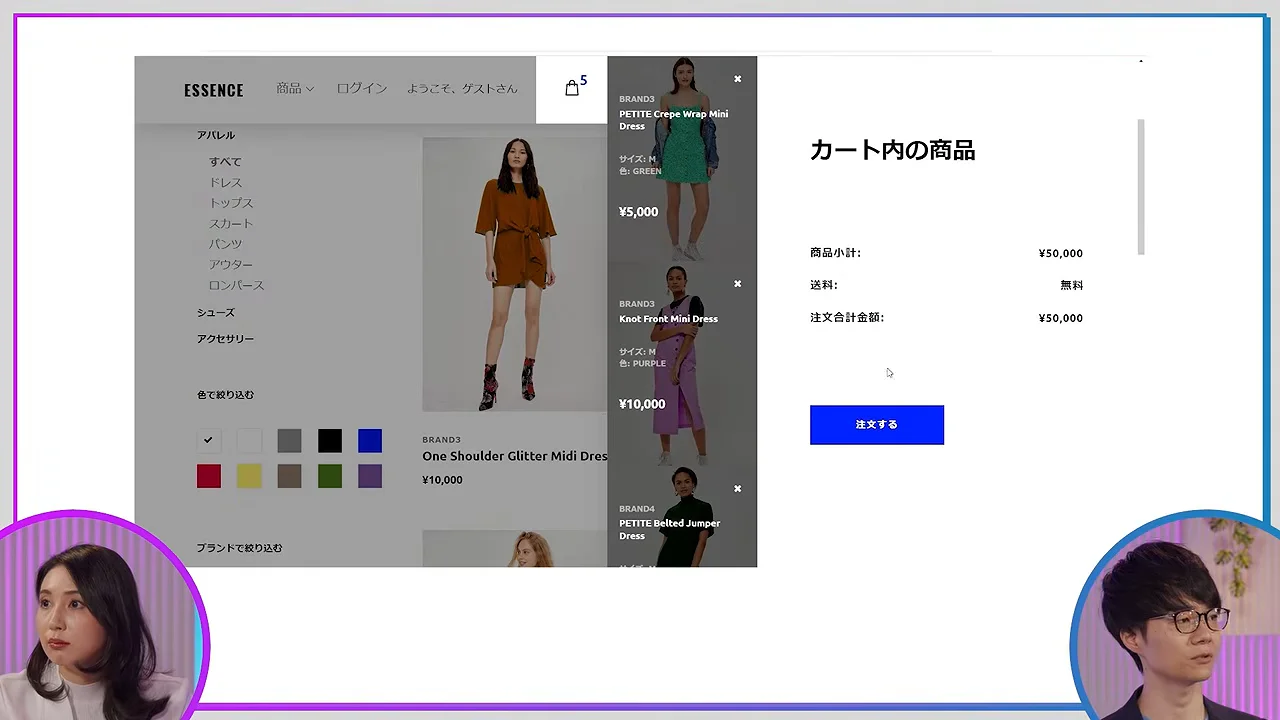Open PETITE Crepe Wrap Mini Dress cart item
The height and width of the screenshot is (720, 1280).
(x=682, y=158)
